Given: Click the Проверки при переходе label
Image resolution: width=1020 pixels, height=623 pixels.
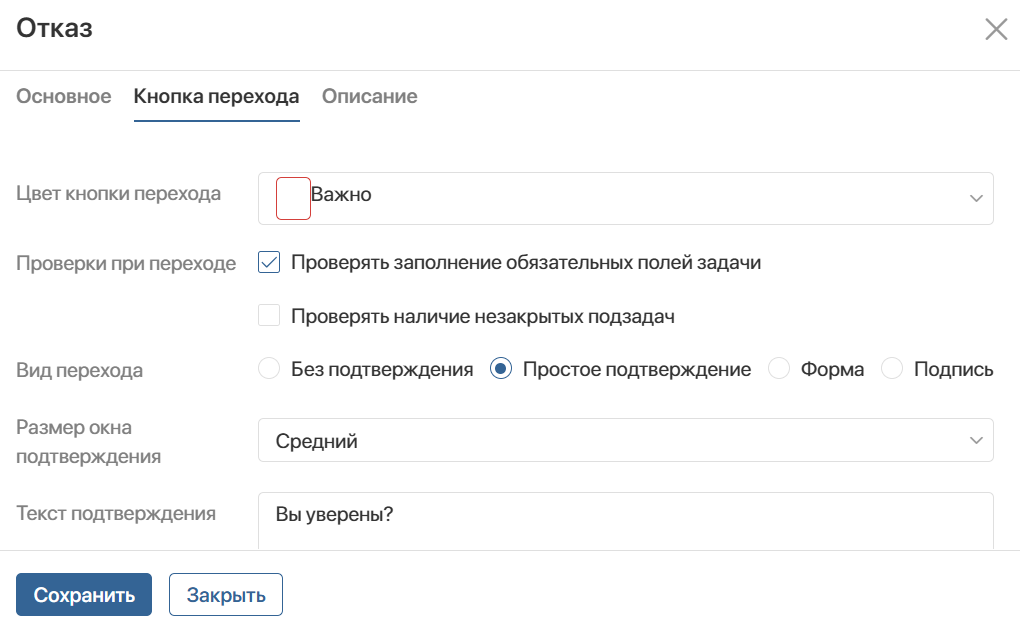Looking at the screenshot, I should (126, 263).
